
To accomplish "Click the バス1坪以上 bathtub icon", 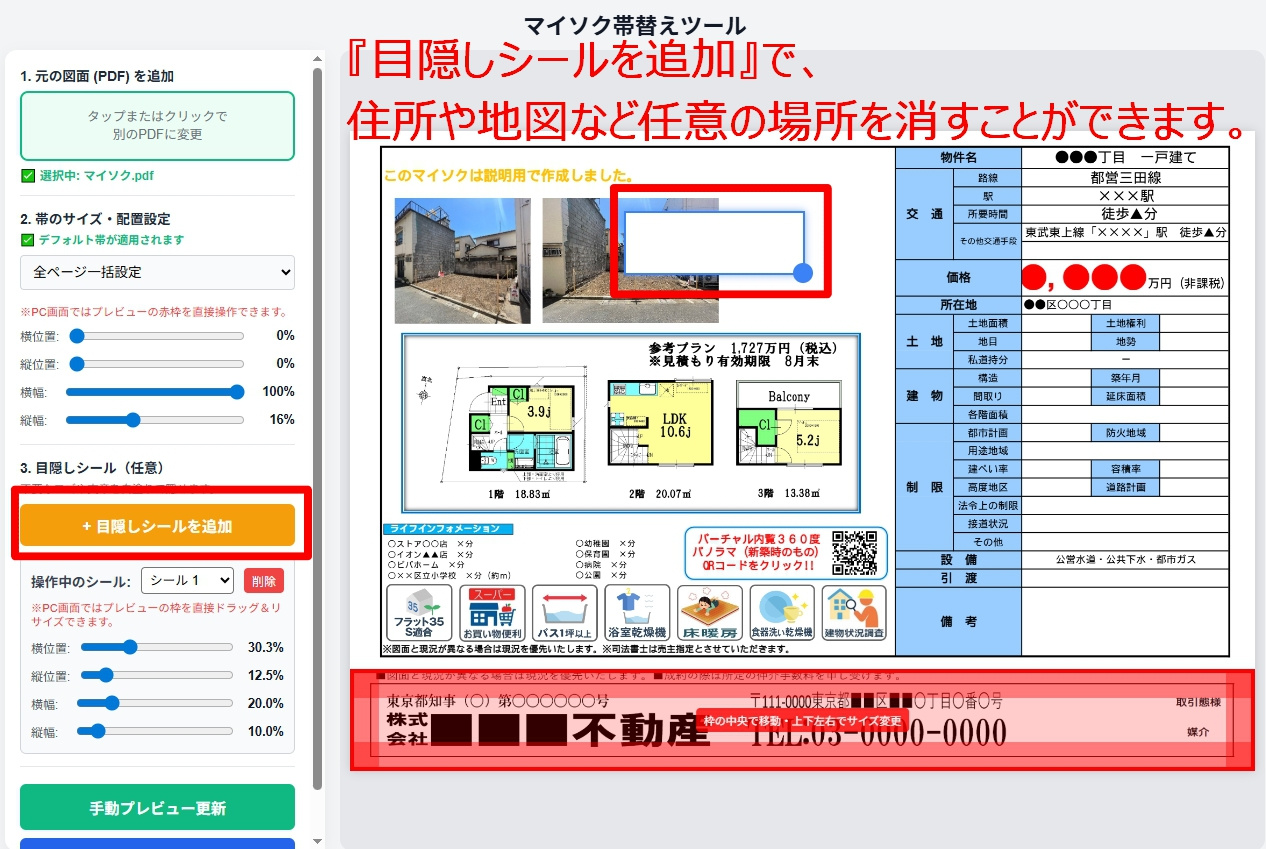I will pyautogui.click(x=564, y=613).
